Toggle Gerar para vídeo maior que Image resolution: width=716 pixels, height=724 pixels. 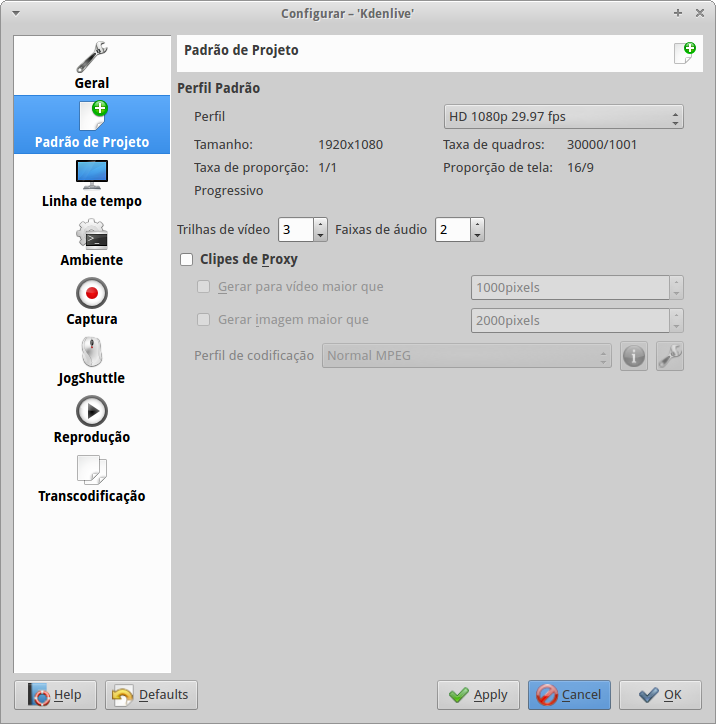point(204,287)
